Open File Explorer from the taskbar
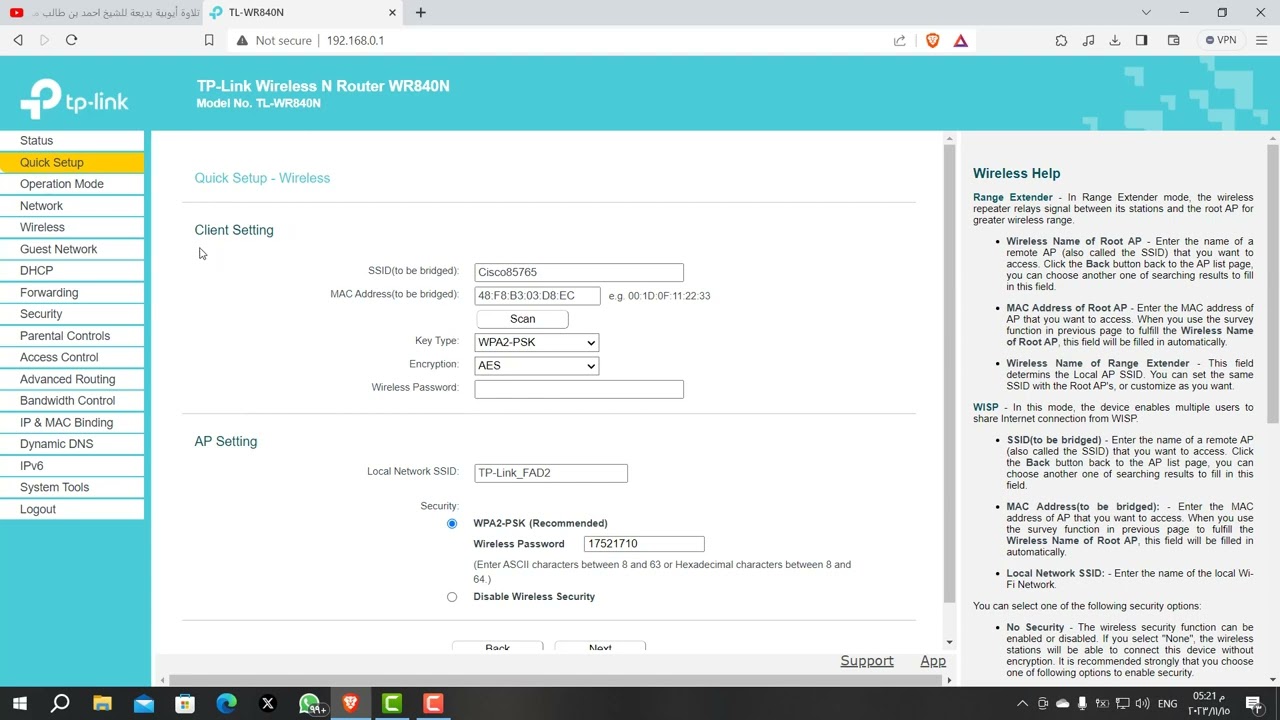 [102, 704]
